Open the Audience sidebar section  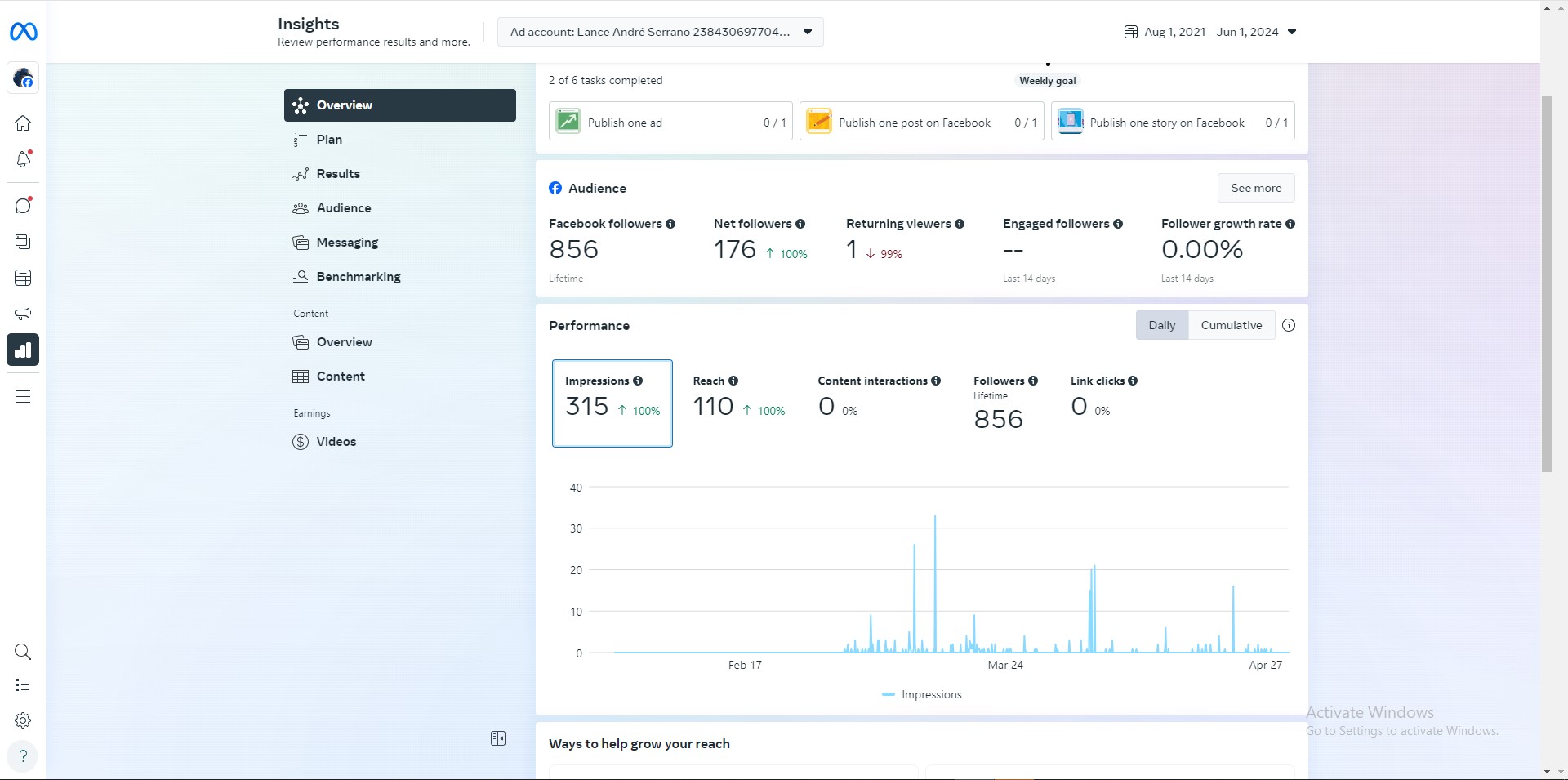pos(400,208)
